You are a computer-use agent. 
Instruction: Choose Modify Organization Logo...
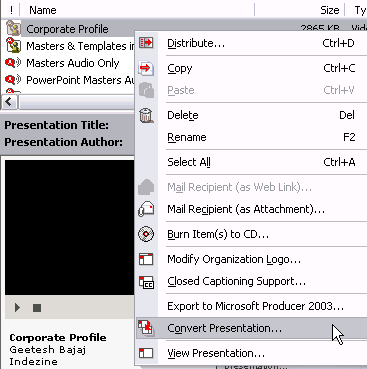tap(250, 259)
